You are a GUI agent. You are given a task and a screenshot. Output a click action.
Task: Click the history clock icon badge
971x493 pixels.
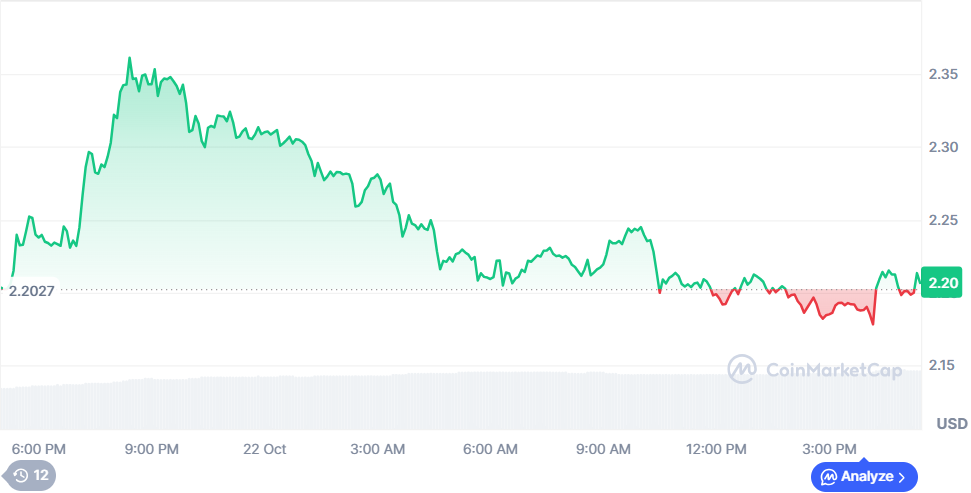click(20, 476)
